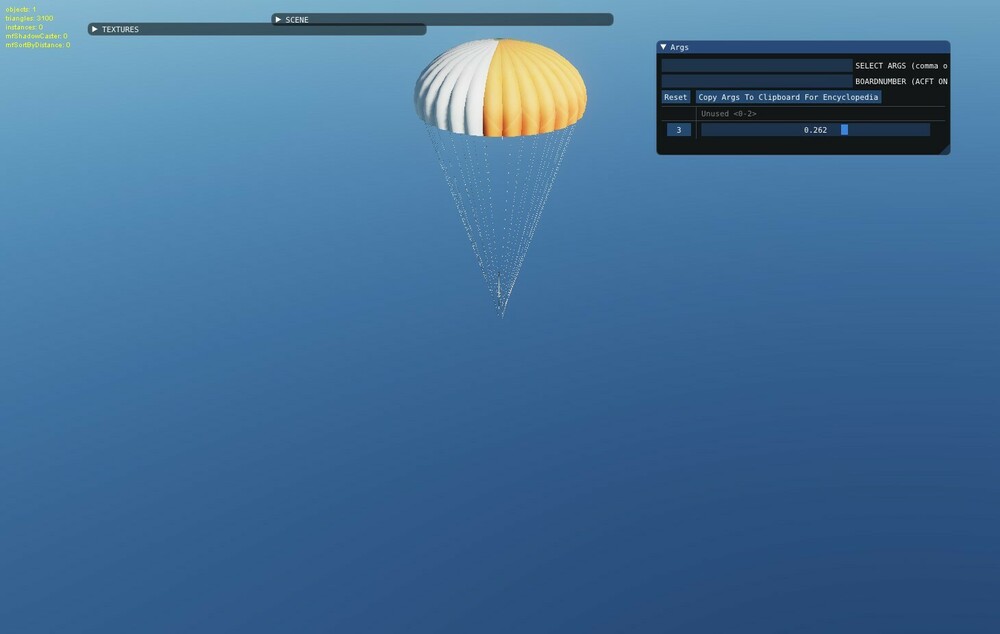The width and height of the screenshot is (1000, 634).
Task: Click the SCENE disclosure arrow icon
Action: [x=277, y=19]
